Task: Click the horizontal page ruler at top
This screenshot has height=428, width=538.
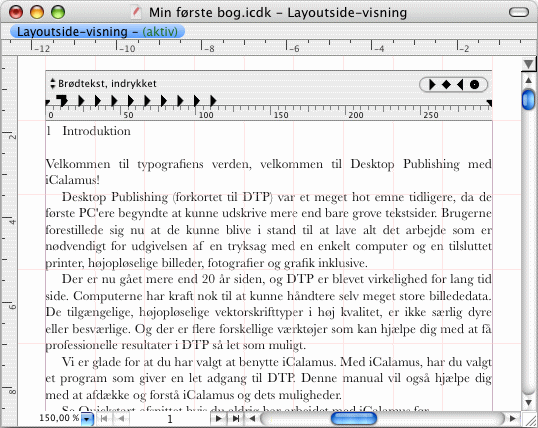Action: pyautogui.click(x=269, y=48)
